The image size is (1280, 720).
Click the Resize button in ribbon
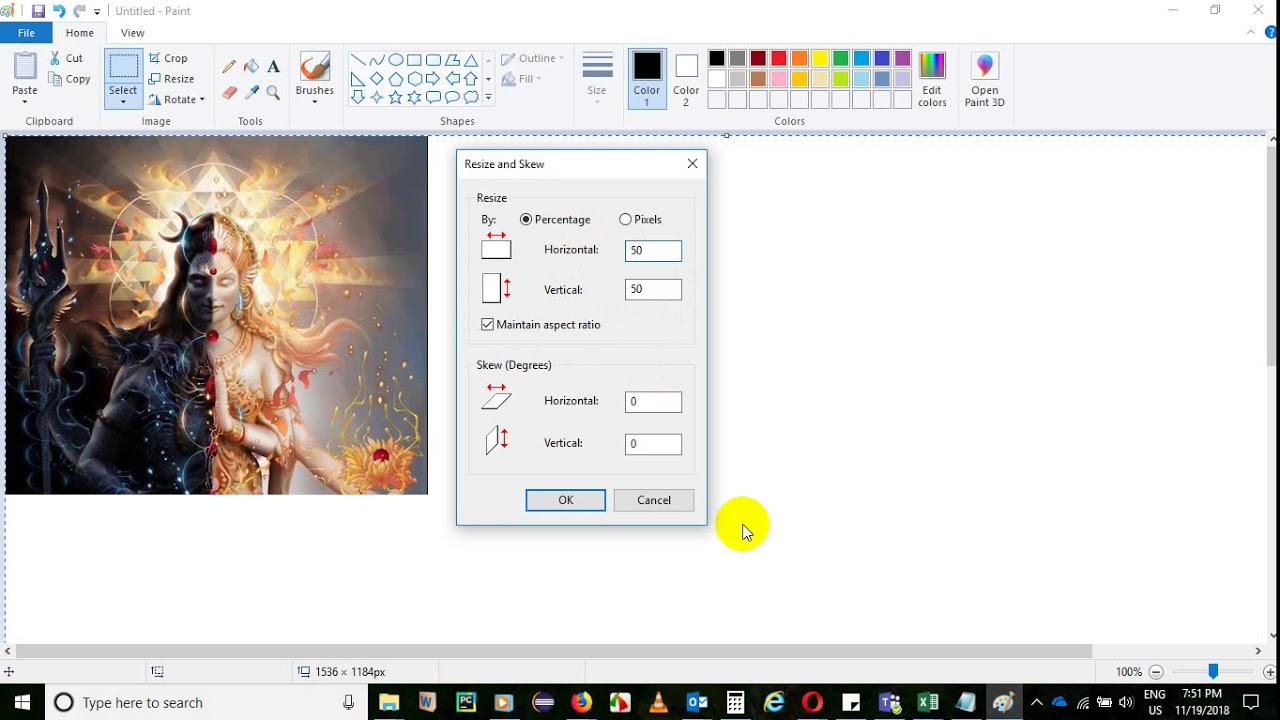[171, 79]
